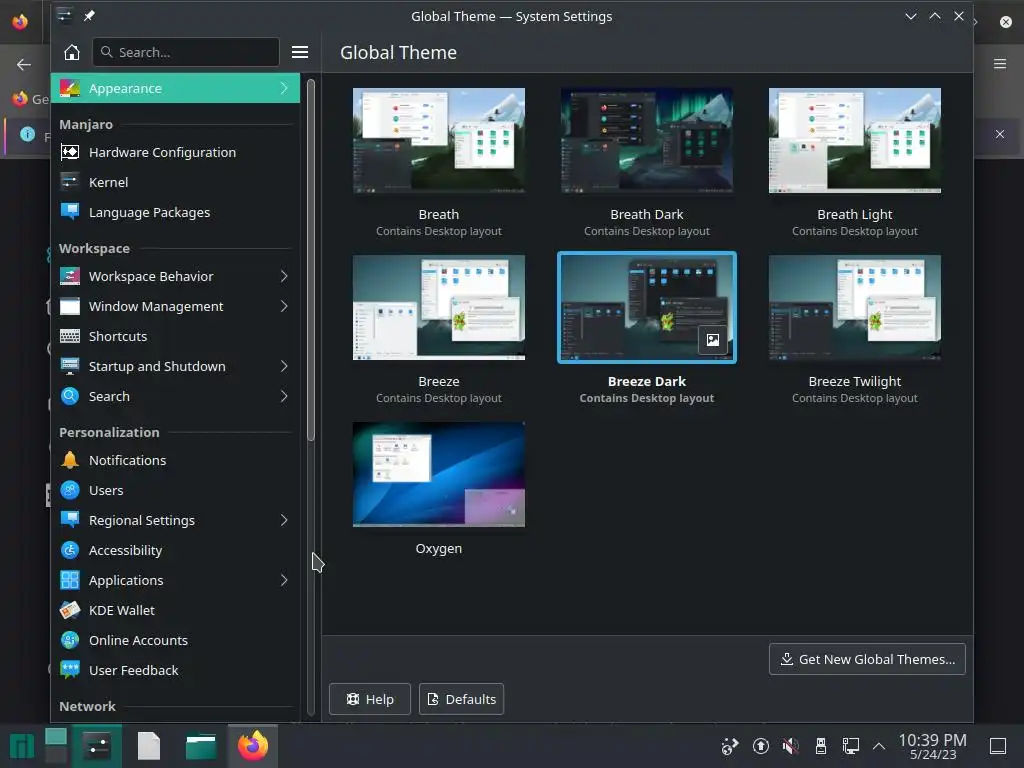Click System Settings taskbar icon
The height and width of the screenshot is (768, 1024).
[x=97, y=746]
